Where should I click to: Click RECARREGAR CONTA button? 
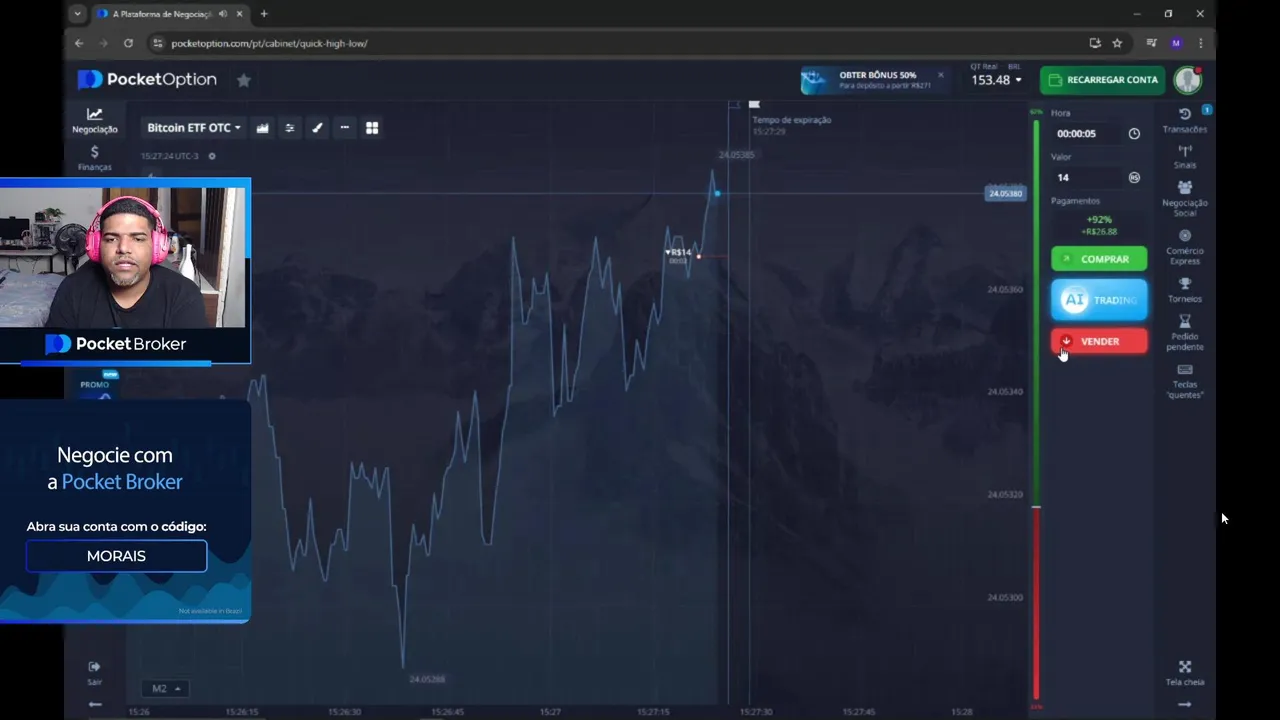click(1102, 80)
